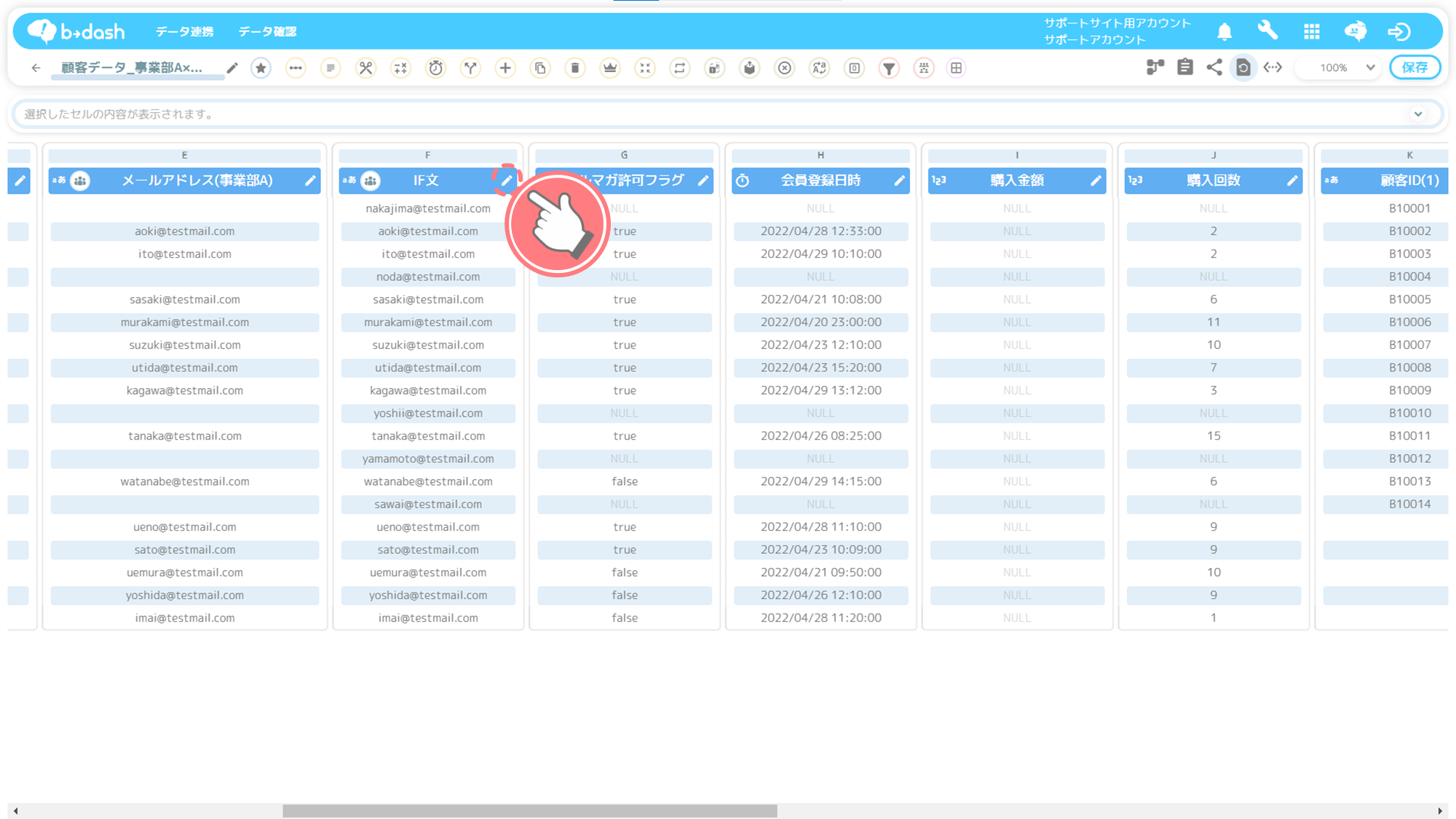Image resolution: width=1456 pixels, height=819 pixels.
Task: Click cell 2022/04/28 12:33:00
Action: coord(820,231)
